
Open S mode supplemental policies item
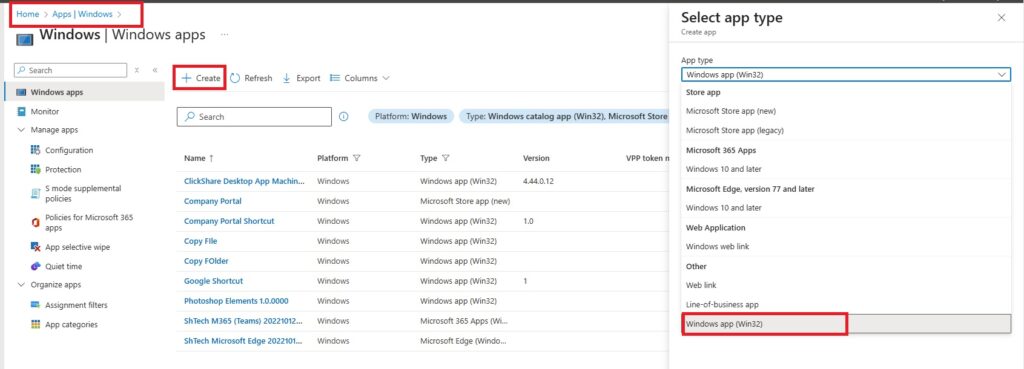[x=83, y=193]
